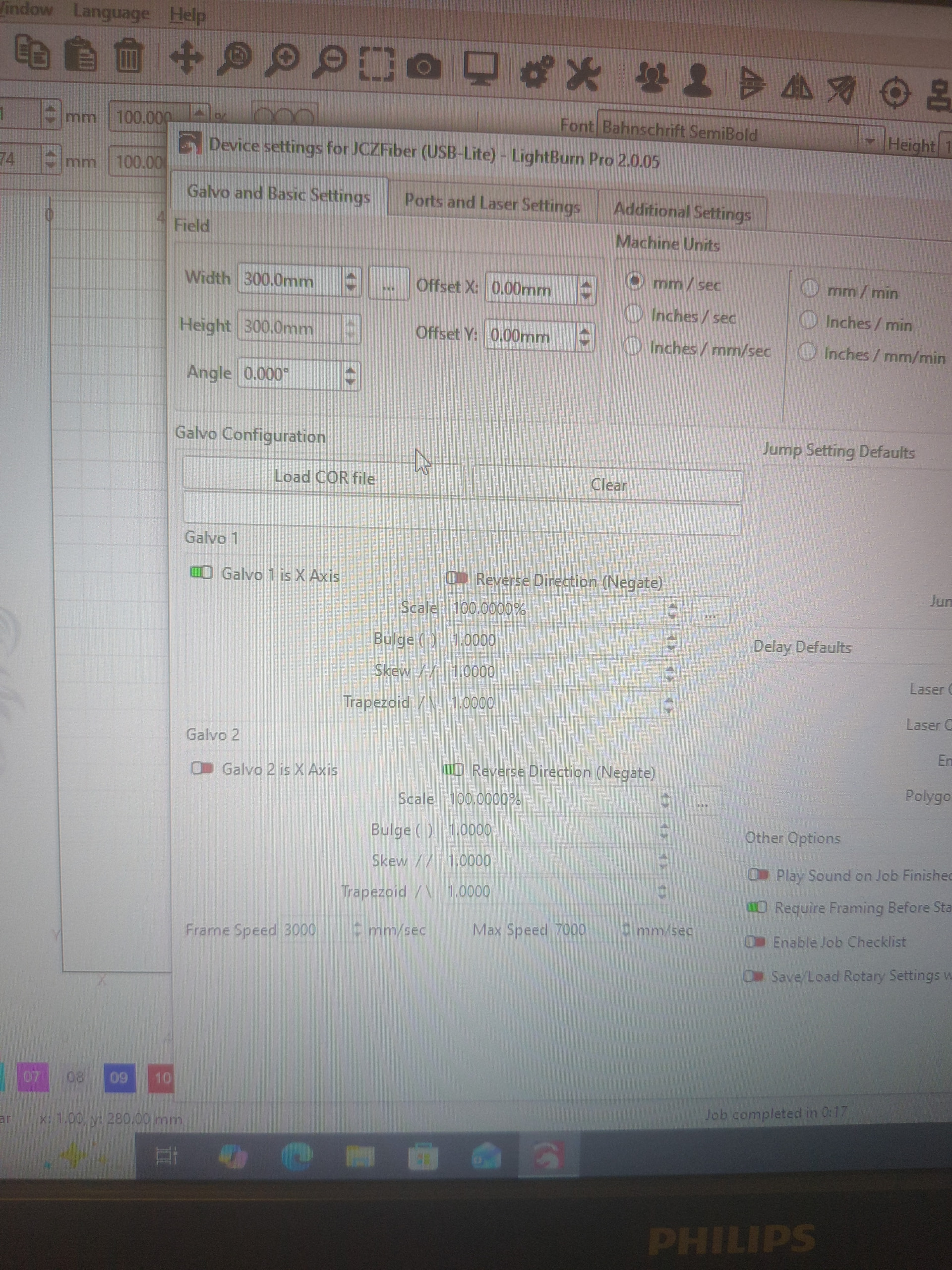This screenshot has height=1270, width=952.
Task: Enable Galvo 1 Reverse Direction toggle
Action: 457,578
